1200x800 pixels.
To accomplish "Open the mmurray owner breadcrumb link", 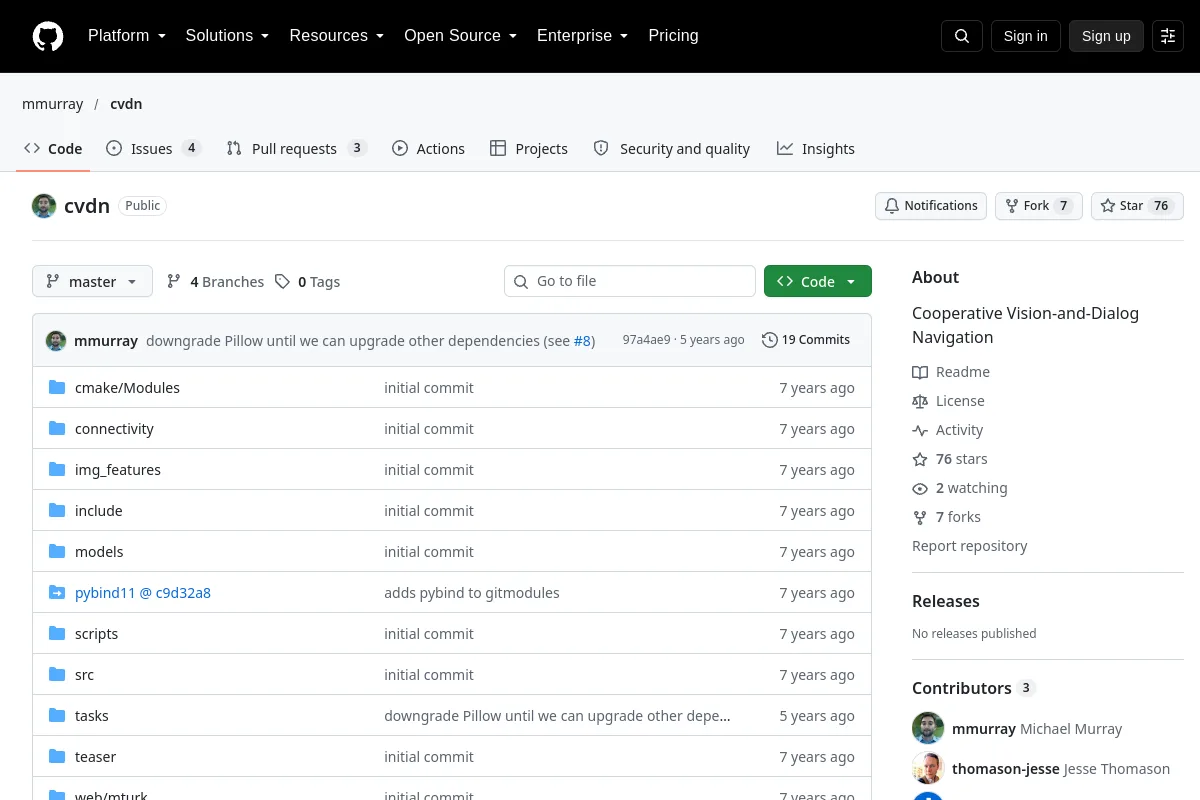I will (53, 104).
